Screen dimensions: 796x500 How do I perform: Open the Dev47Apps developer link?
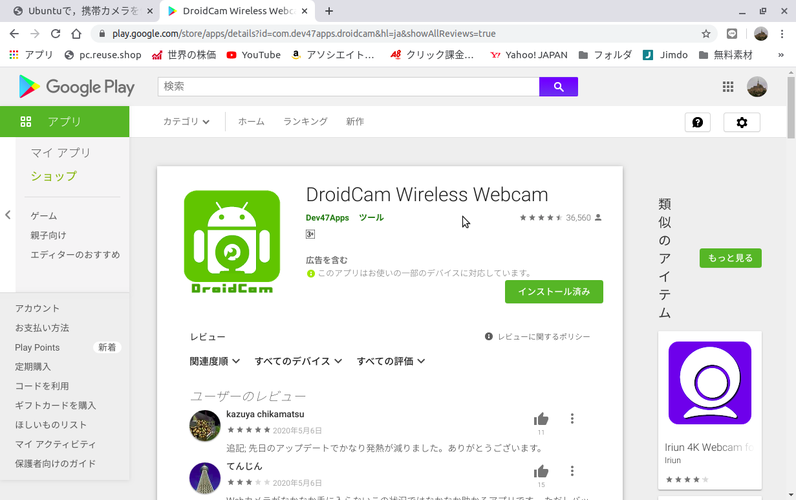click(x=327, y=217)
